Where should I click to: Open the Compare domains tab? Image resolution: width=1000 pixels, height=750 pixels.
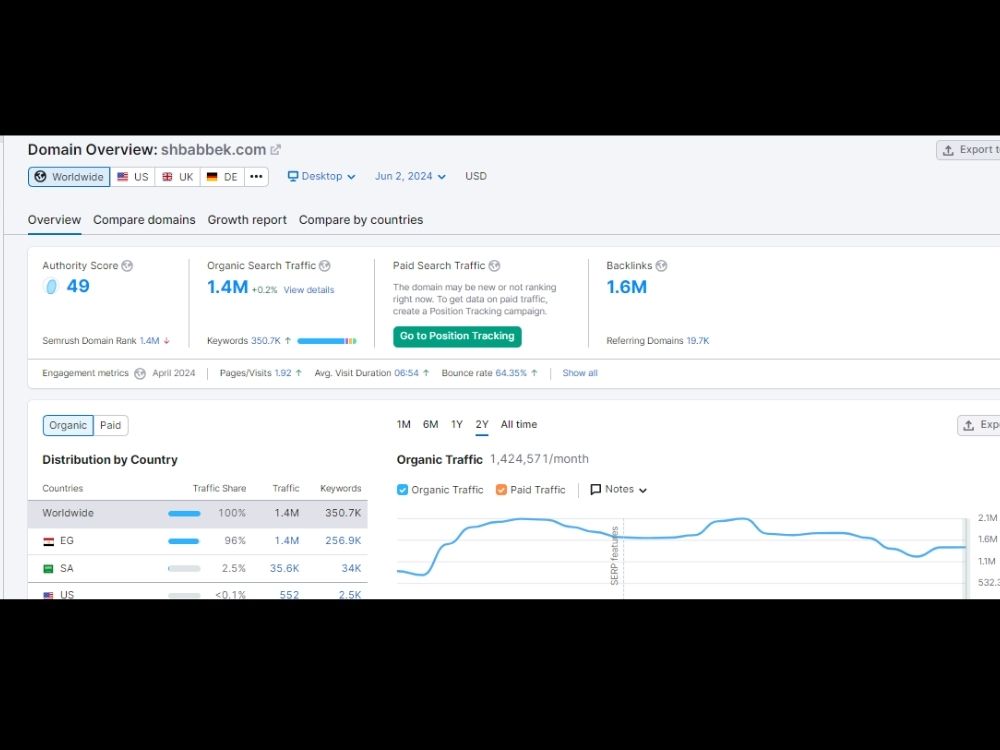144,220
